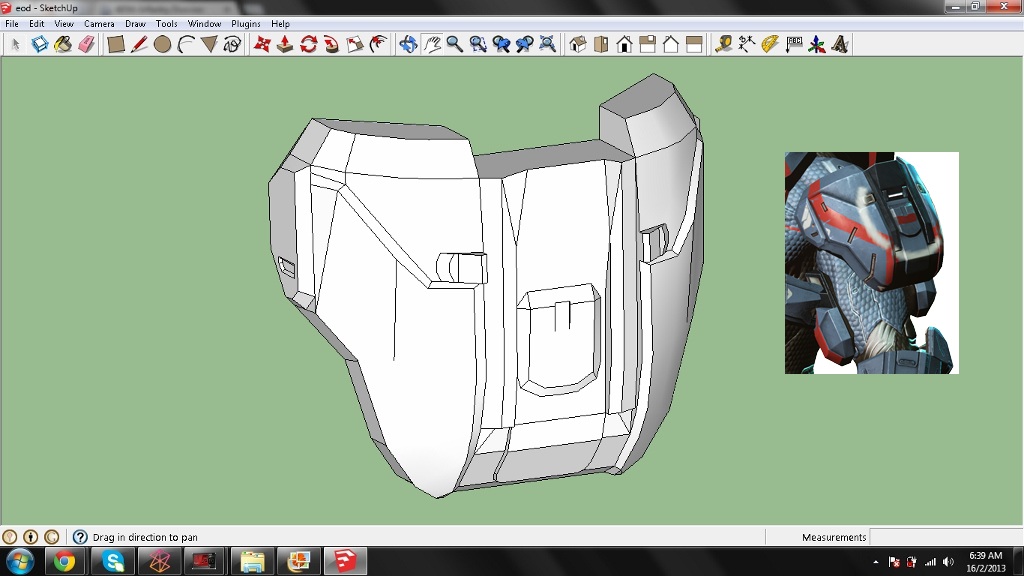The image size is (1024, 576).
Task: Open the Plugins menu
Action: 245,23
